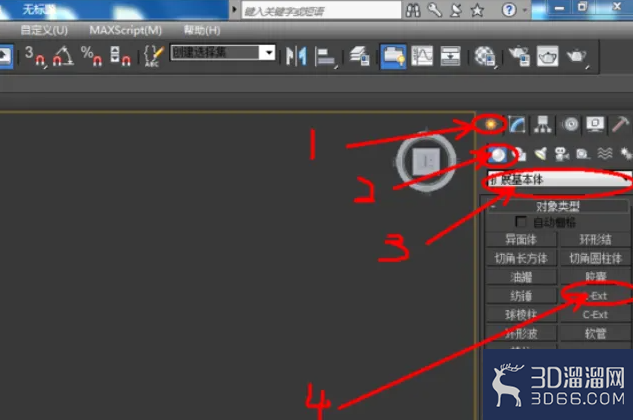This screenshot has width=633, height=420.
Task: Click the 切角长方体 button
Action: pyautogui.click(x=521, y=258)
